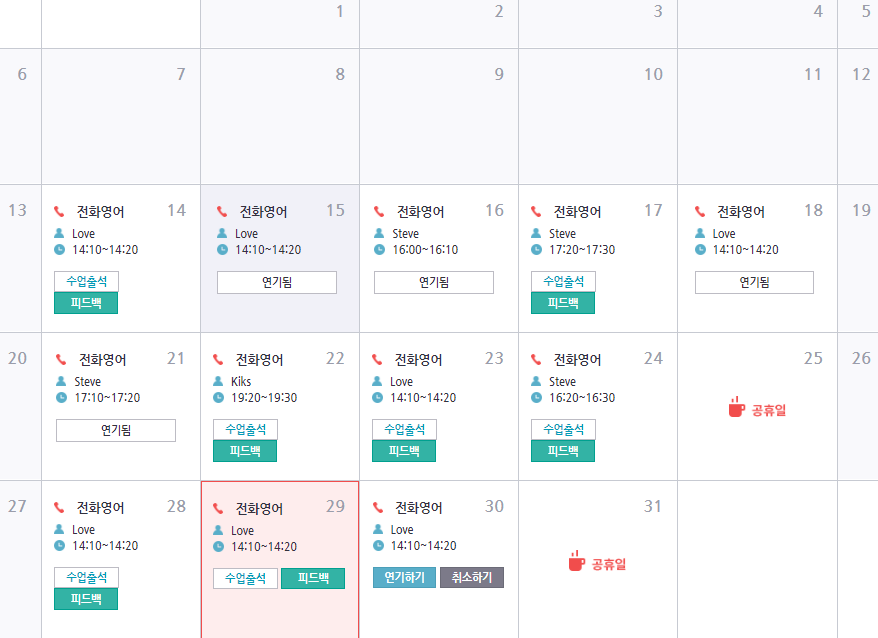The image size is (878, 638).
Task: Click the holiday coffee cup icon on day 25
Action: point(737,407)
